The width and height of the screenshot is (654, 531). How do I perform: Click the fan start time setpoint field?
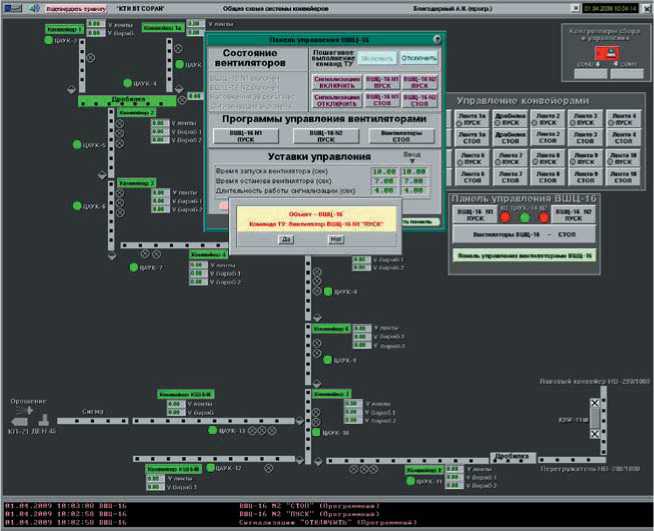[383, 170]
